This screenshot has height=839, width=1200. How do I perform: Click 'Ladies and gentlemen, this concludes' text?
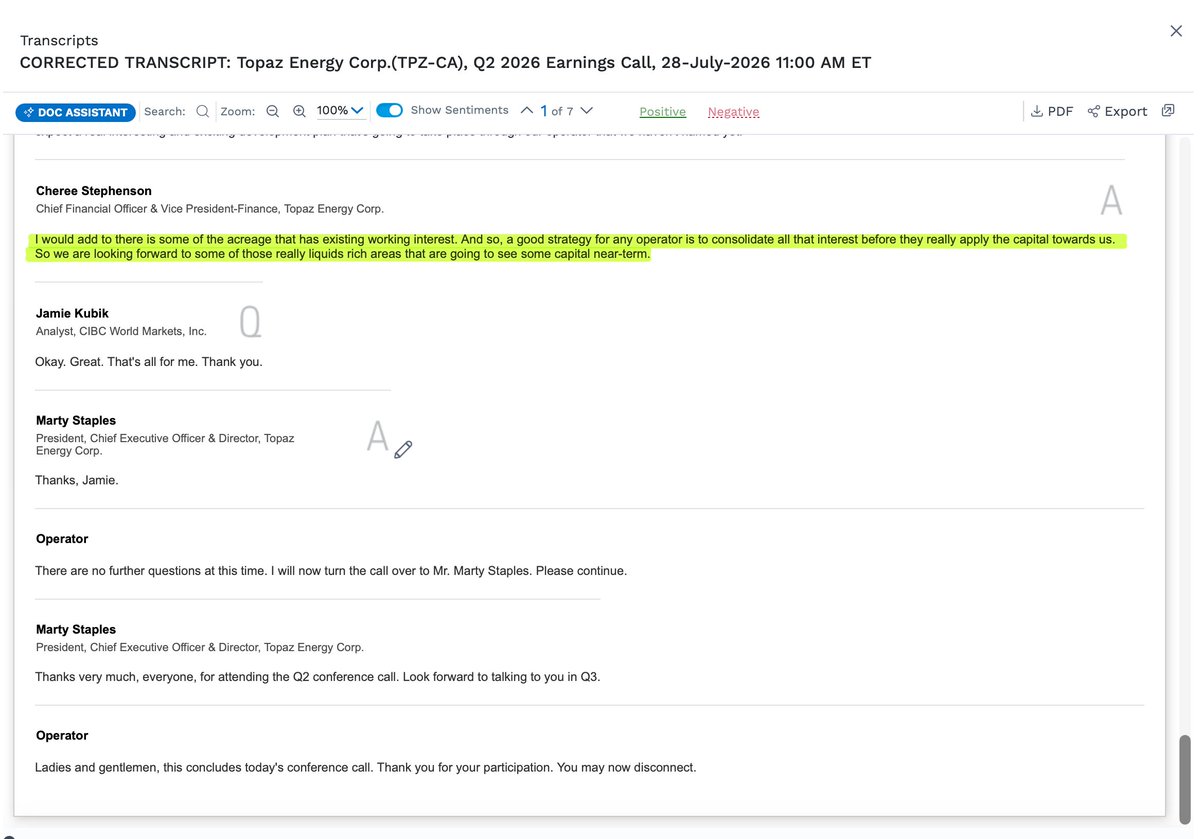coord(366,768)
